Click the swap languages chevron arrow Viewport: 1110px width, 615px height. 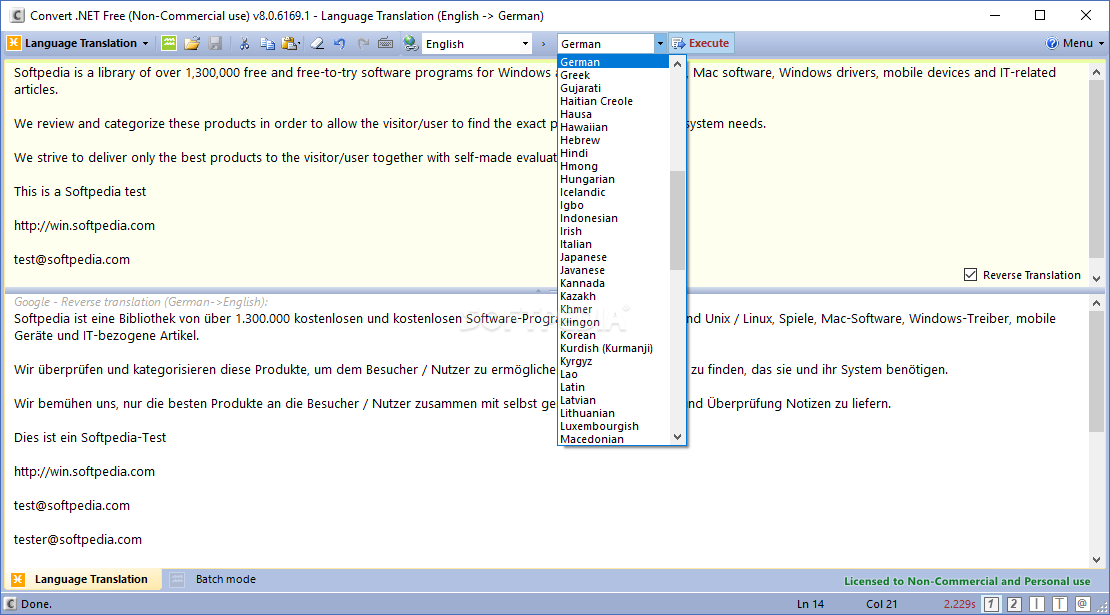(x=544, y=44)
